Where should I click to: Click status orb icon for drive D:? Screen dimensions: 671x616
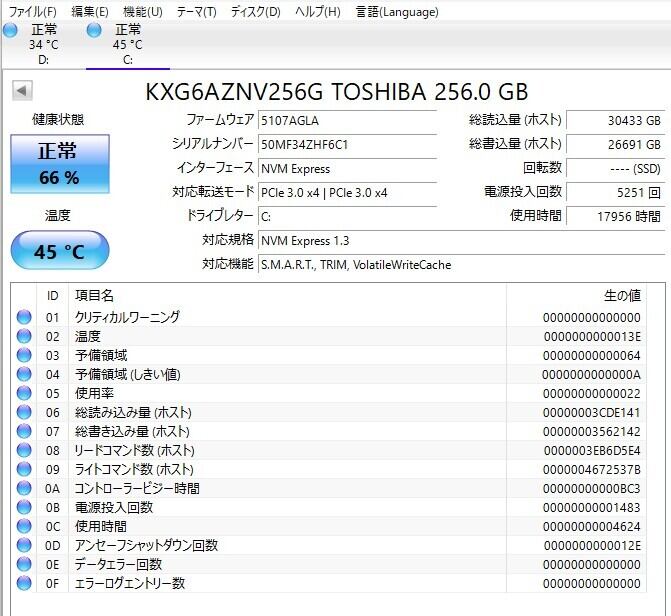11,30
